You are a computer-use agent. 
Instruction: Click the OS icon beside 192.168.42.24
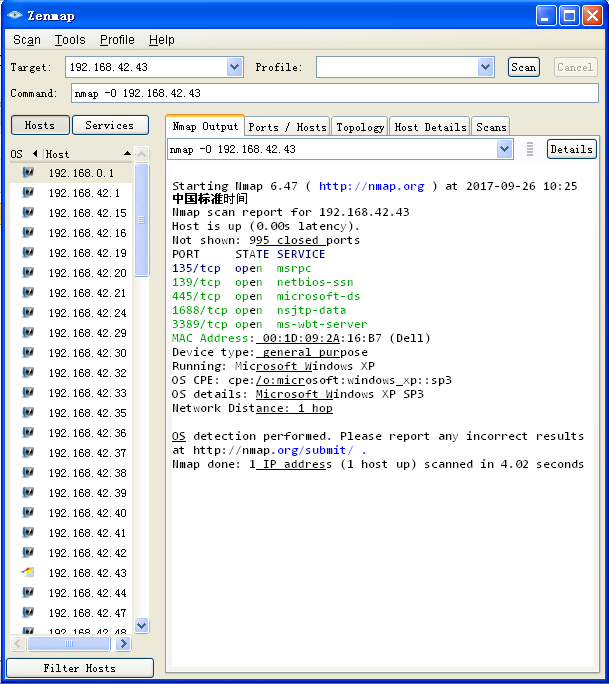tap(28, 312)
